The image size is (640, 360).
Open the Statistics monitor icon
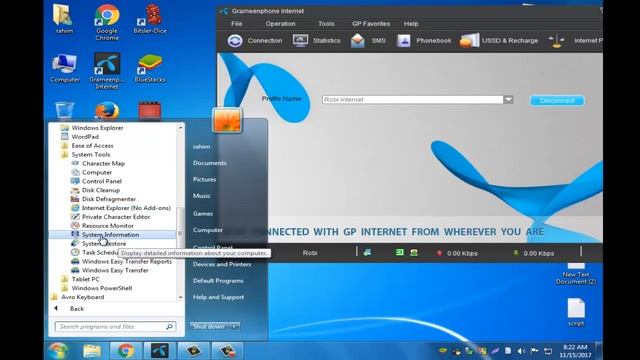pyautogui.click(x=300, y=40)
